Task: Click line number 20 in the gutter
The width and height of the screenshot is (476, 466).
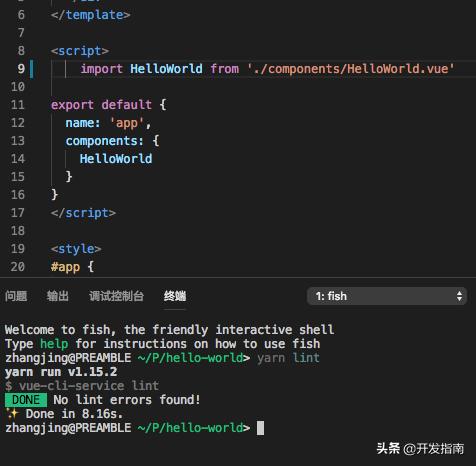Action: (x=18, y=267)
